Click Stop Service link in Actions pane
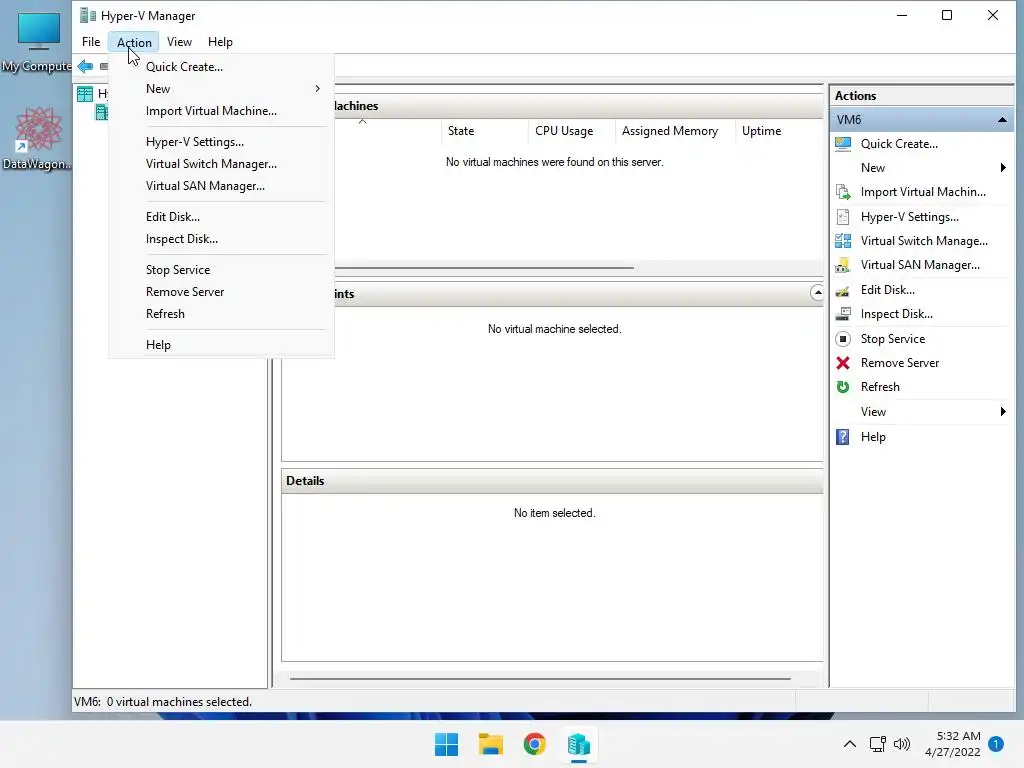 (893, 339)
